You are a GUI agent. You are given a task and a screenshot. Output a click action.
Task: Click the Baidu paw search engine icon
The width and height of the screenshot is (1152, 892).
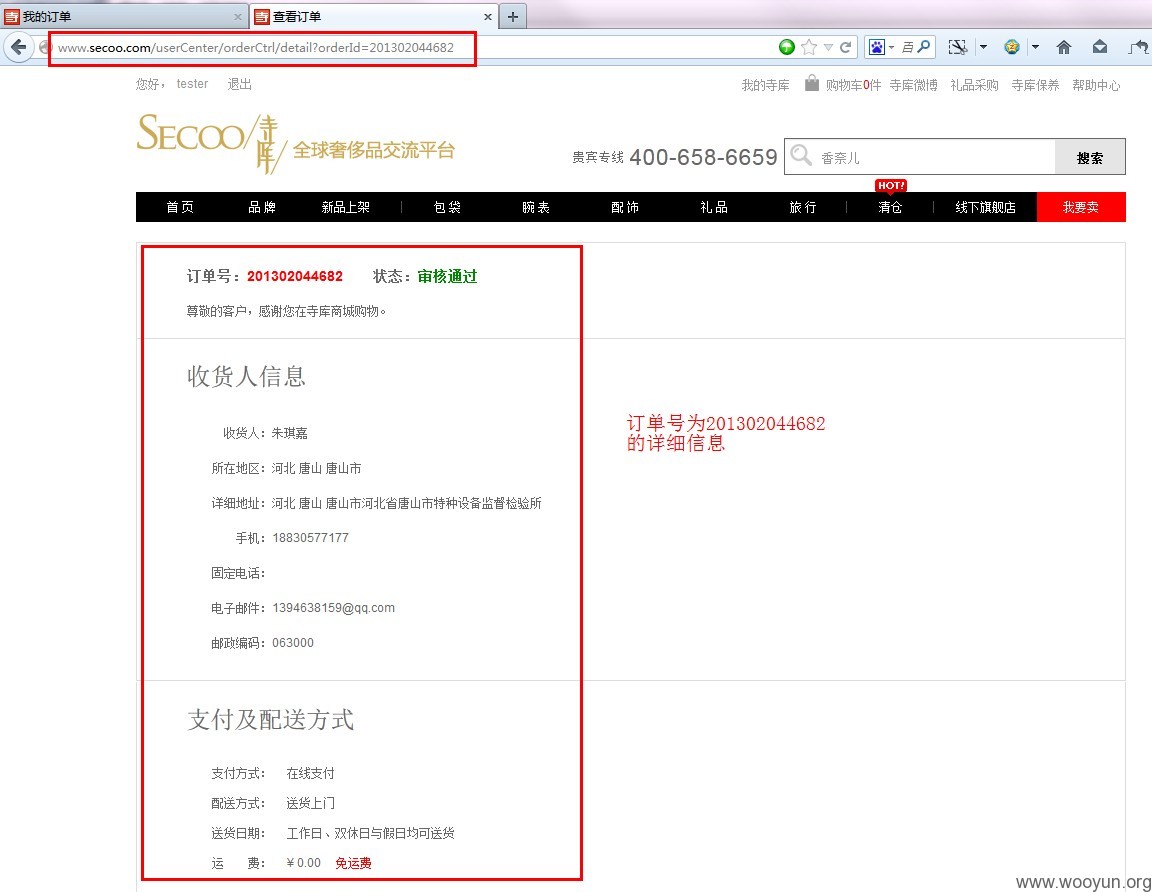[x=876, y=47]
